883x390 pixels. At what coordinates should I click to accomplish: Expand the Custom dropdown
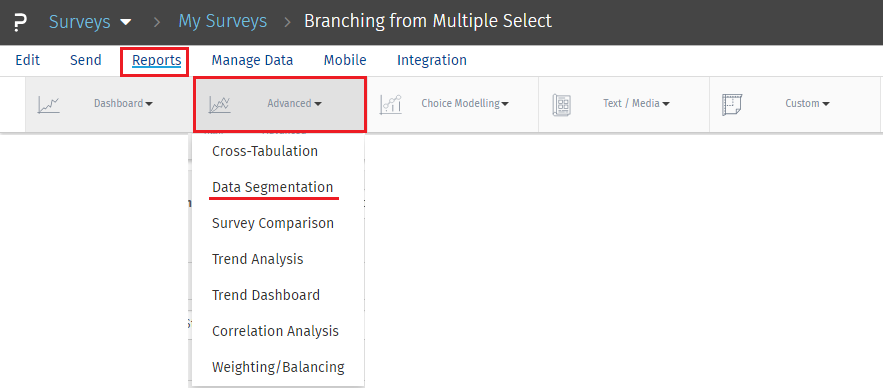pos(808,104)
